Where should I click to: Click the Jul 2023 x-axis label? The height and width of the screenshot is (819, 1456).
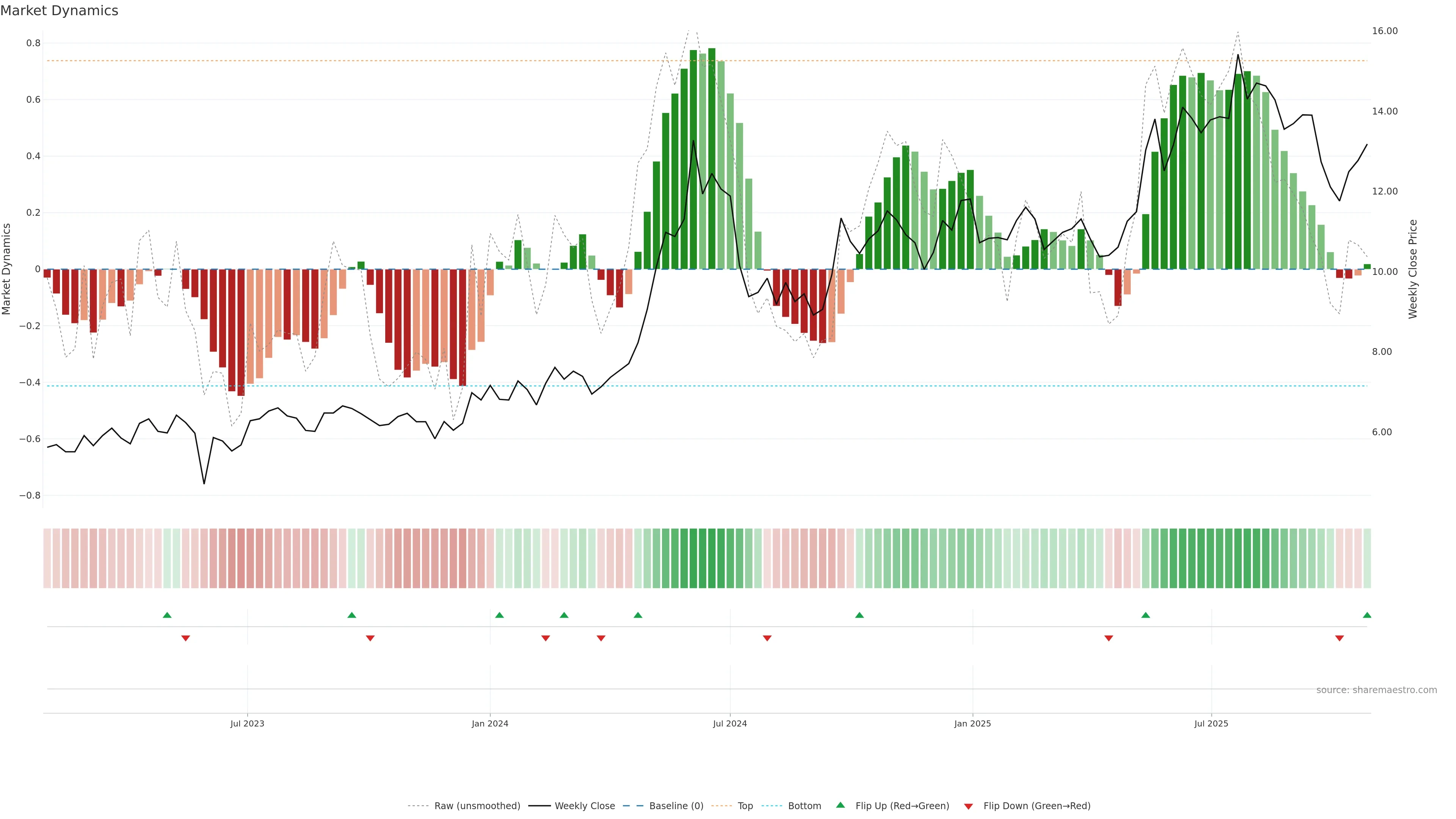247,723
